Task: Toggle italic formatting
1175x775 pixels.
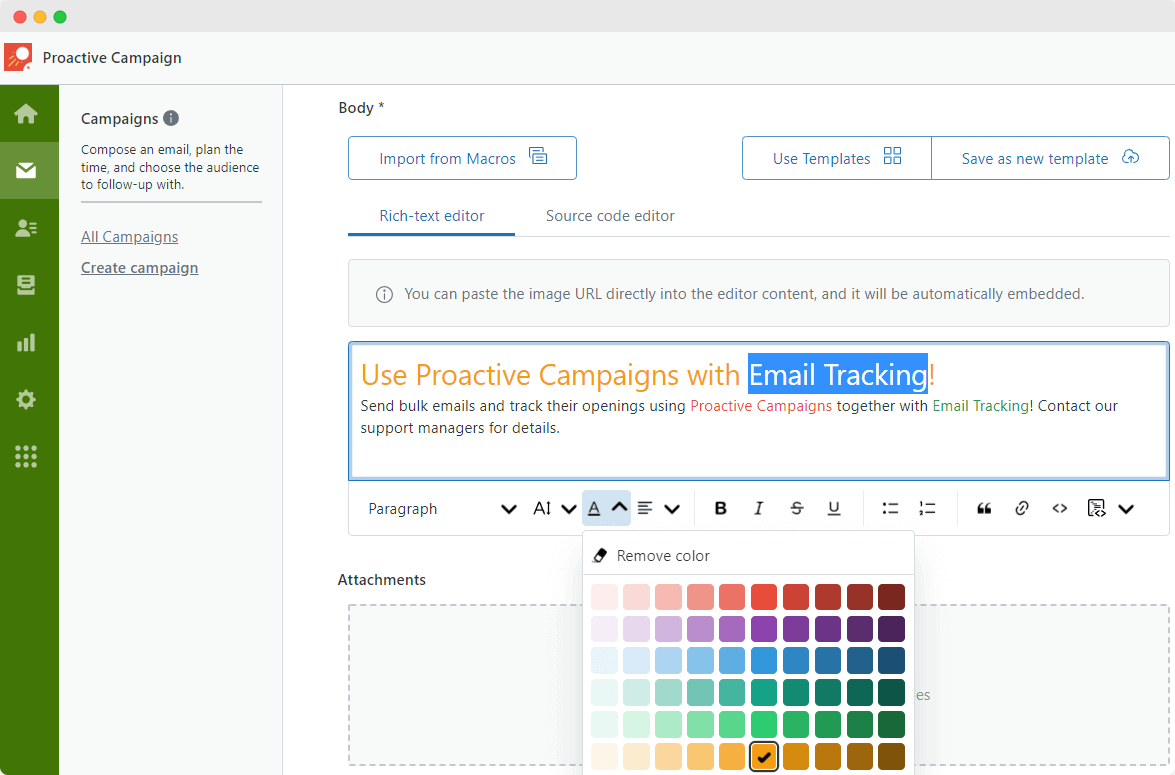Action: click(x=758, y=509)
